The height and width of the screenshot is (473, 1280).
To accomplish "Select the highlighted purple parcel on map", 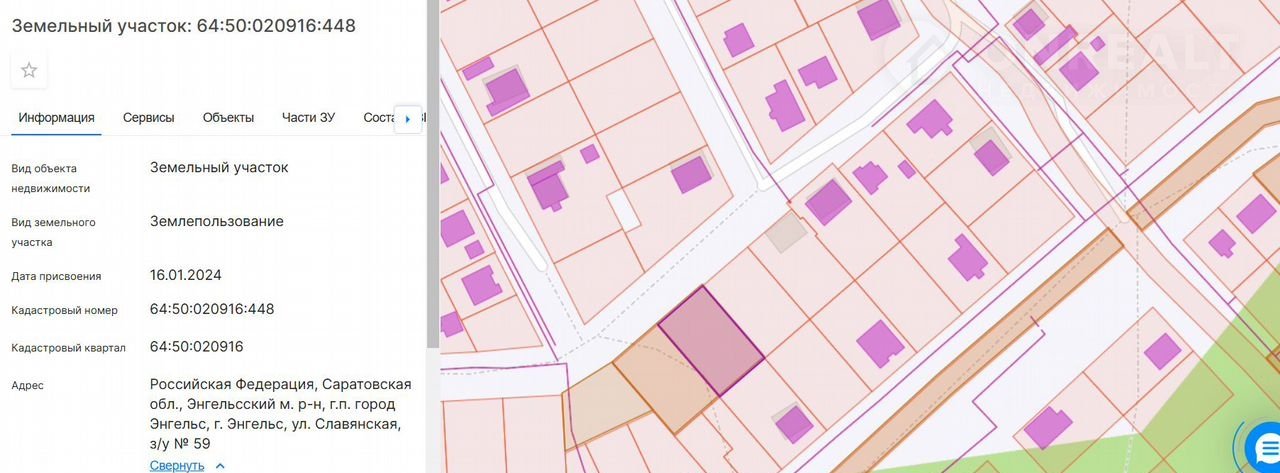I will (x=710, y=341).
